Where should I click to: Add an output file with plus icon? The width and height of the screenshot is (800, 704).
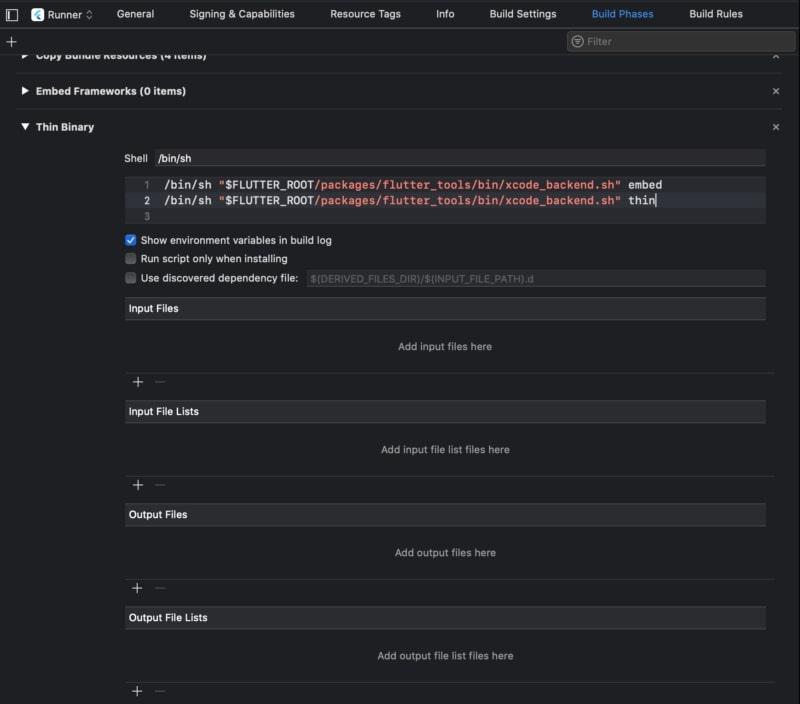(138, 588)
